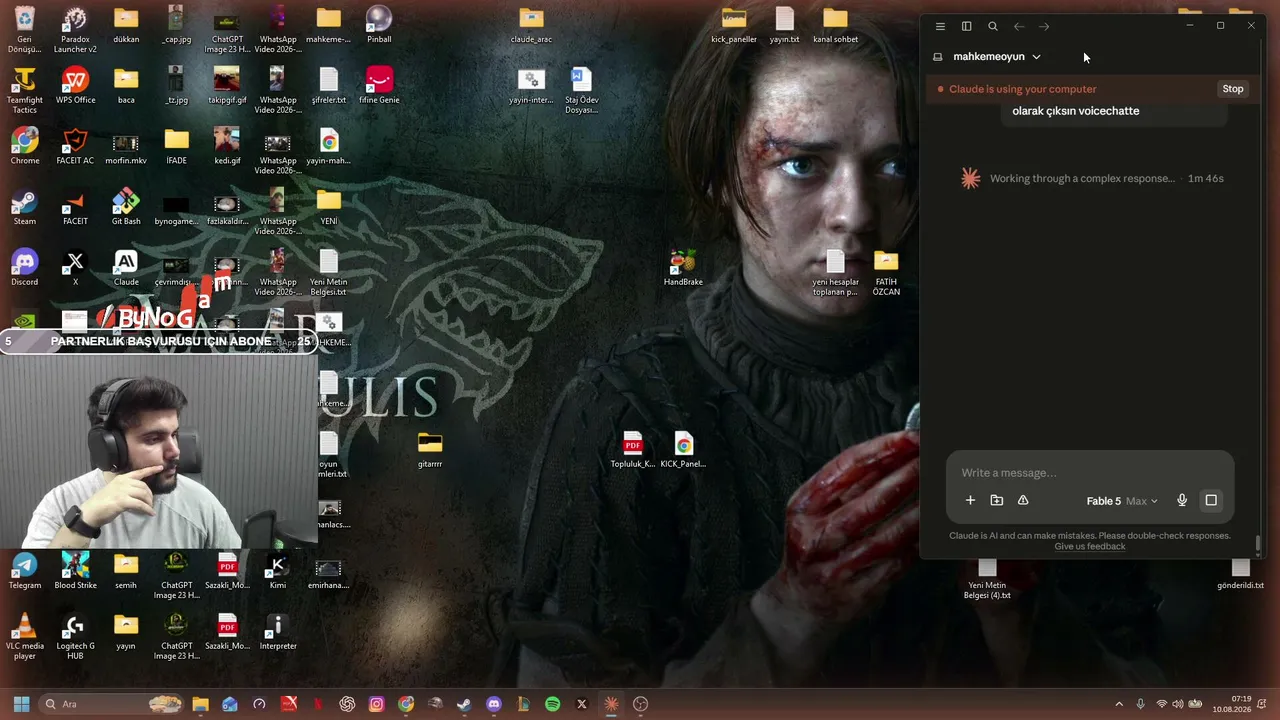1280x720 pixels.
Task: Select the kick_paneller folder on desktop
Action: tap(734, 25)
